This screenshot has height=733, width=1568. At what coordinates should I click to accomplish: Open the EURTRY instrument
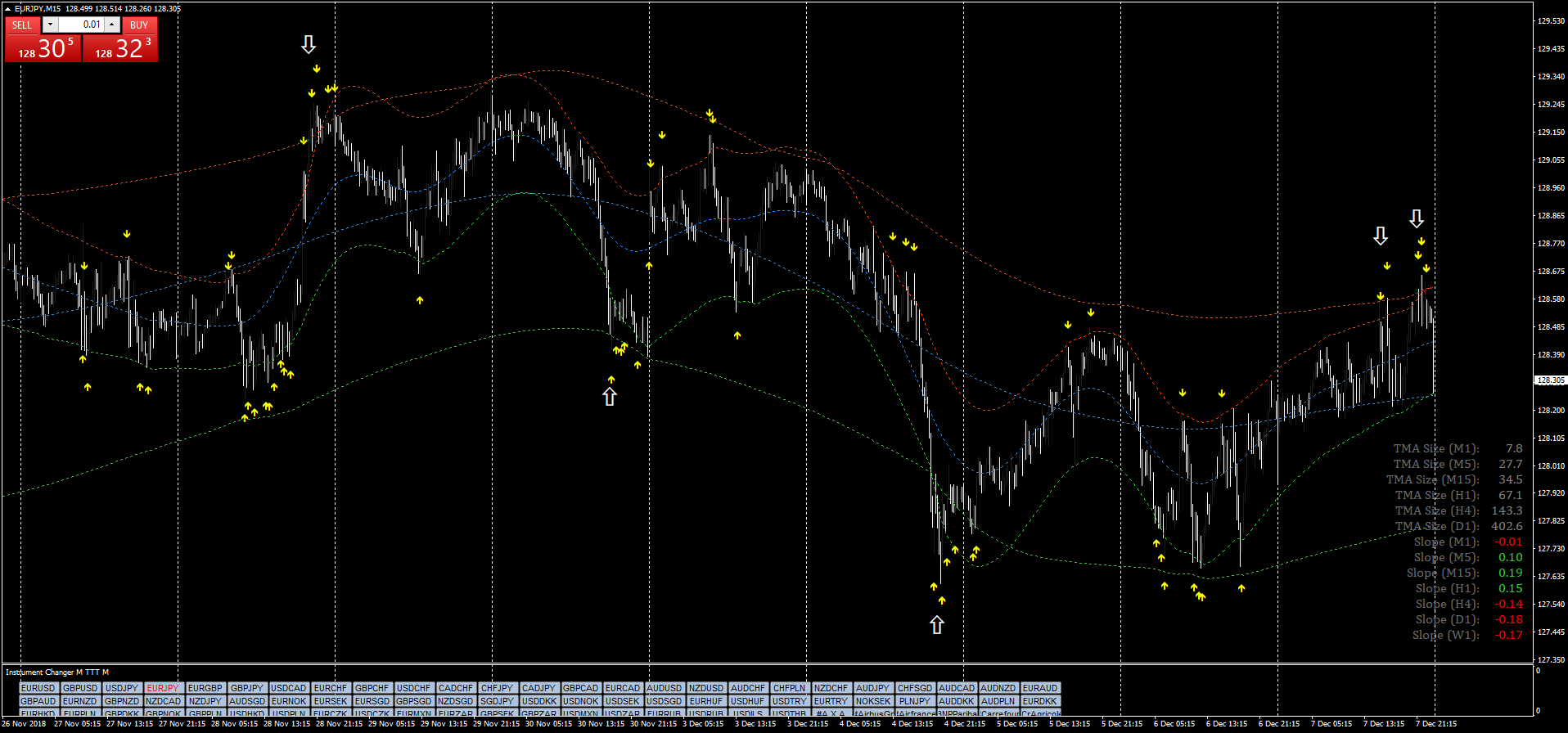(831, 701)
